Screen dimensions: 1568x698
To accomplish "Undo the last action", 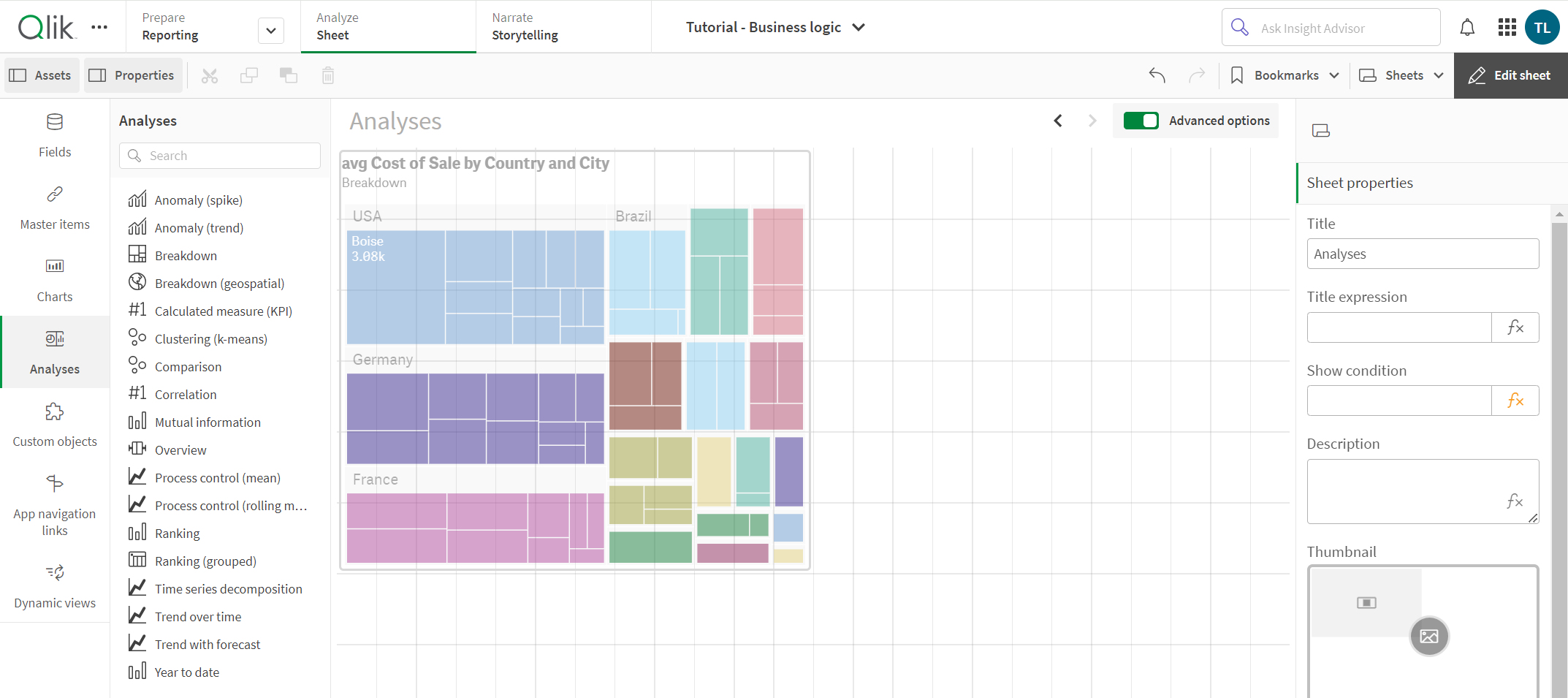I will pos(1157,75).
